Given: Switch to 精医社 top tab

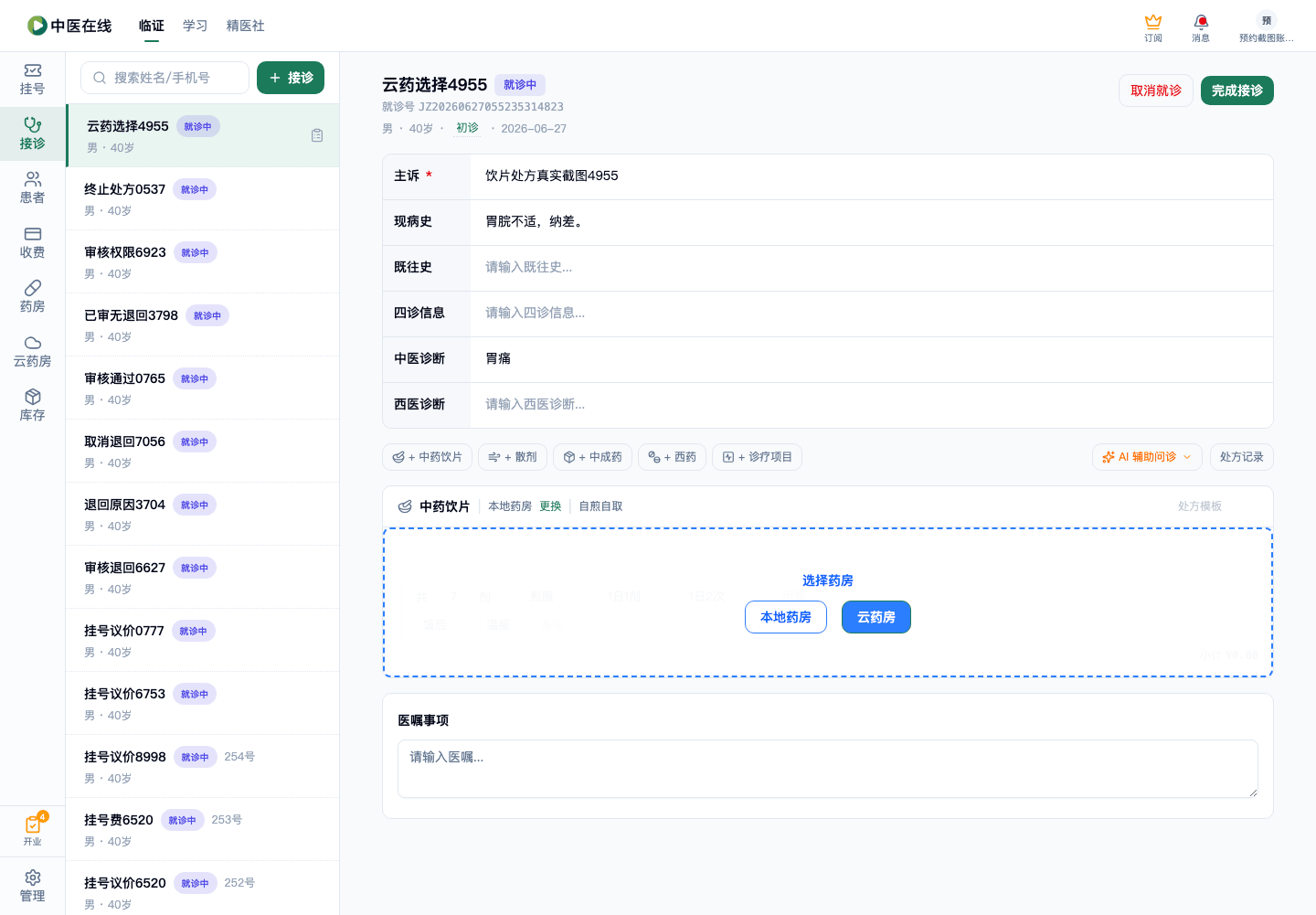Looking at the screenshot, I should click(246, 26).
